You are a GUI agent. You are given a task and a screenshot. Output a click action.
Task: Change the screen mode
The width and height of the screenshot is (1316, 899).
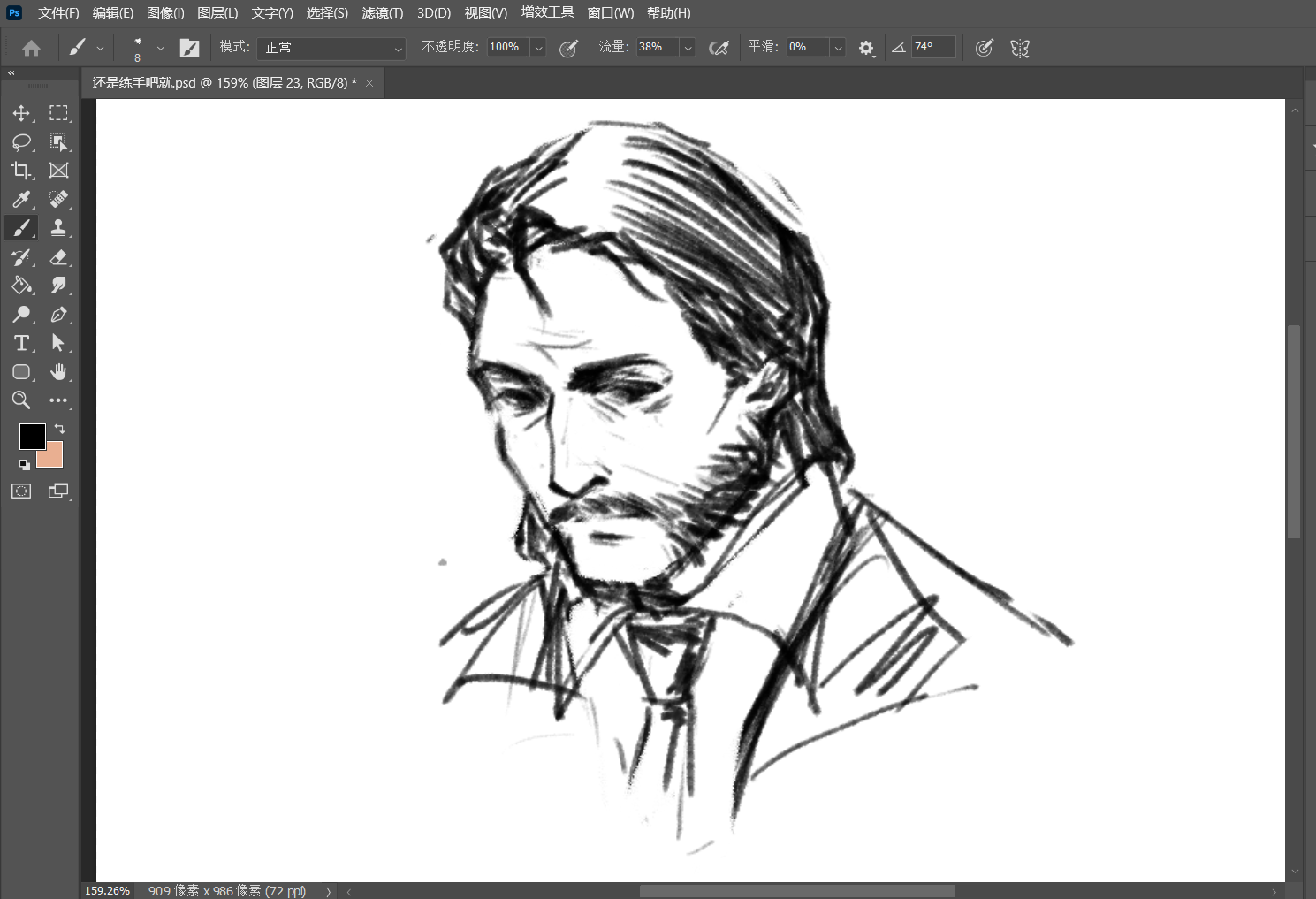pyautogui.click(x=58, y=491)
